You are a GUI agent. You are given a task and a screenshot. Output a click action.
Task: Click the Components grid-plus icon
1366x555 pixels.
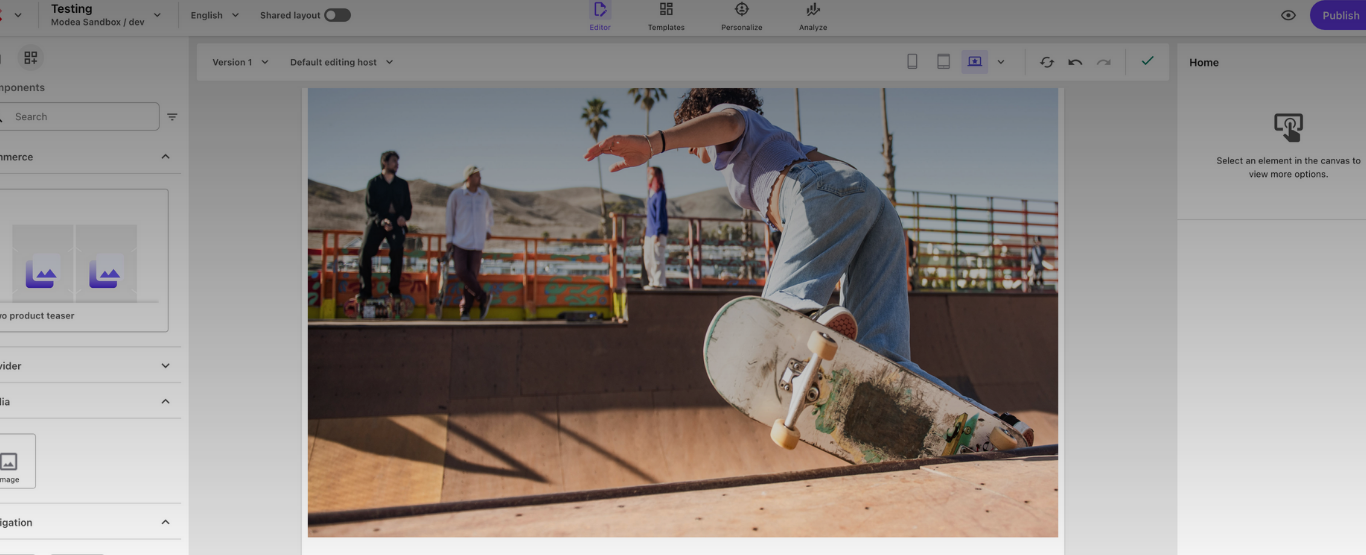31,58
